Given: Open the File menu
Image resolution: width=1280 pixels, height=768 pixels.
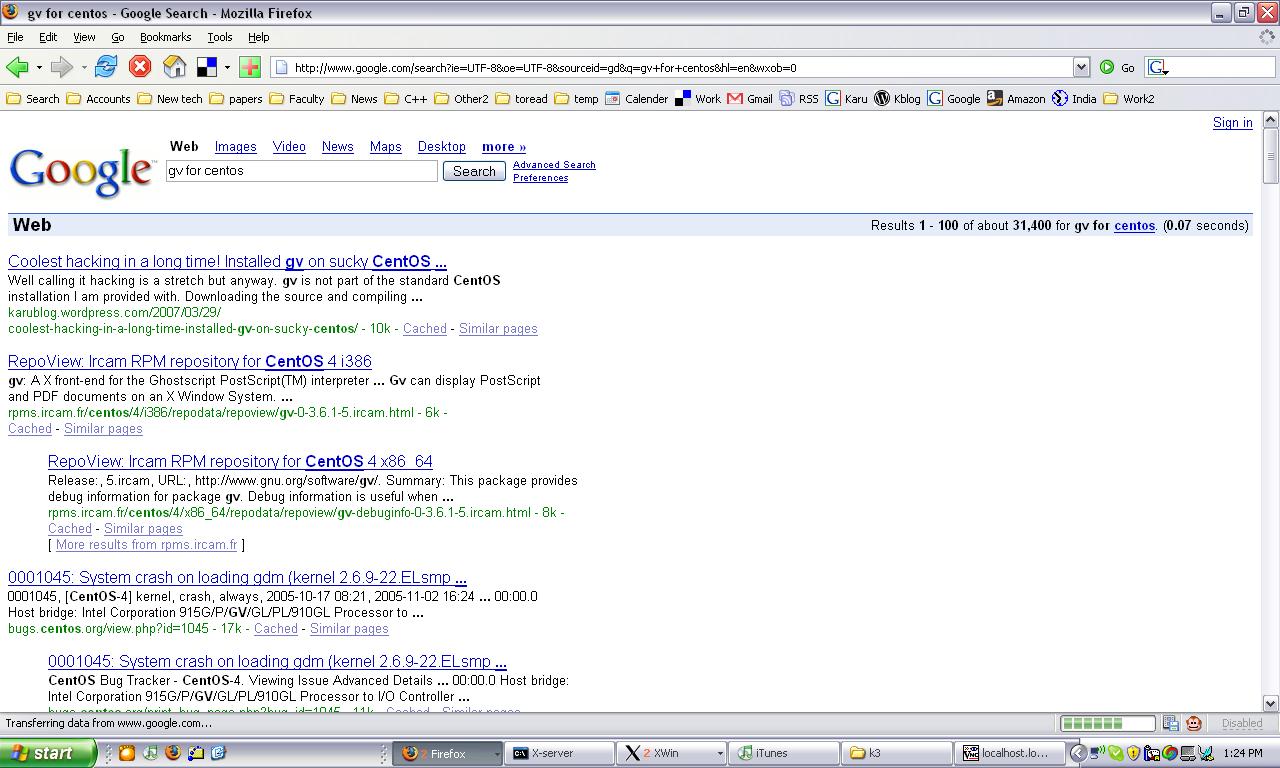Looking at the screenshot, I should point(16,37).
